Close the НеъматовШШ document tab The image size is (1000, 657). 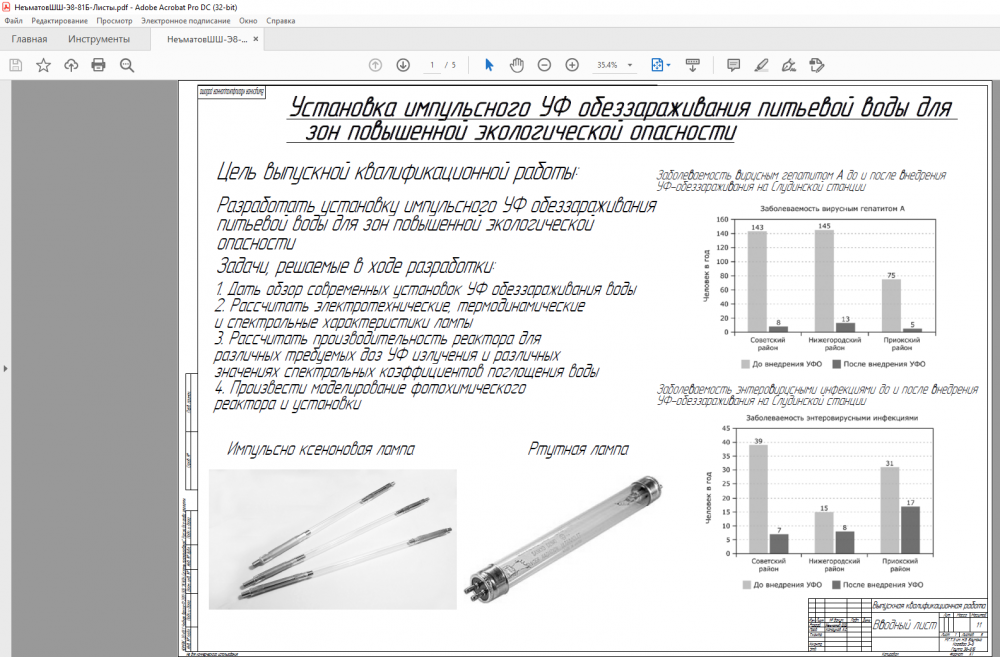pyautogui.click(x=256, y=39)
